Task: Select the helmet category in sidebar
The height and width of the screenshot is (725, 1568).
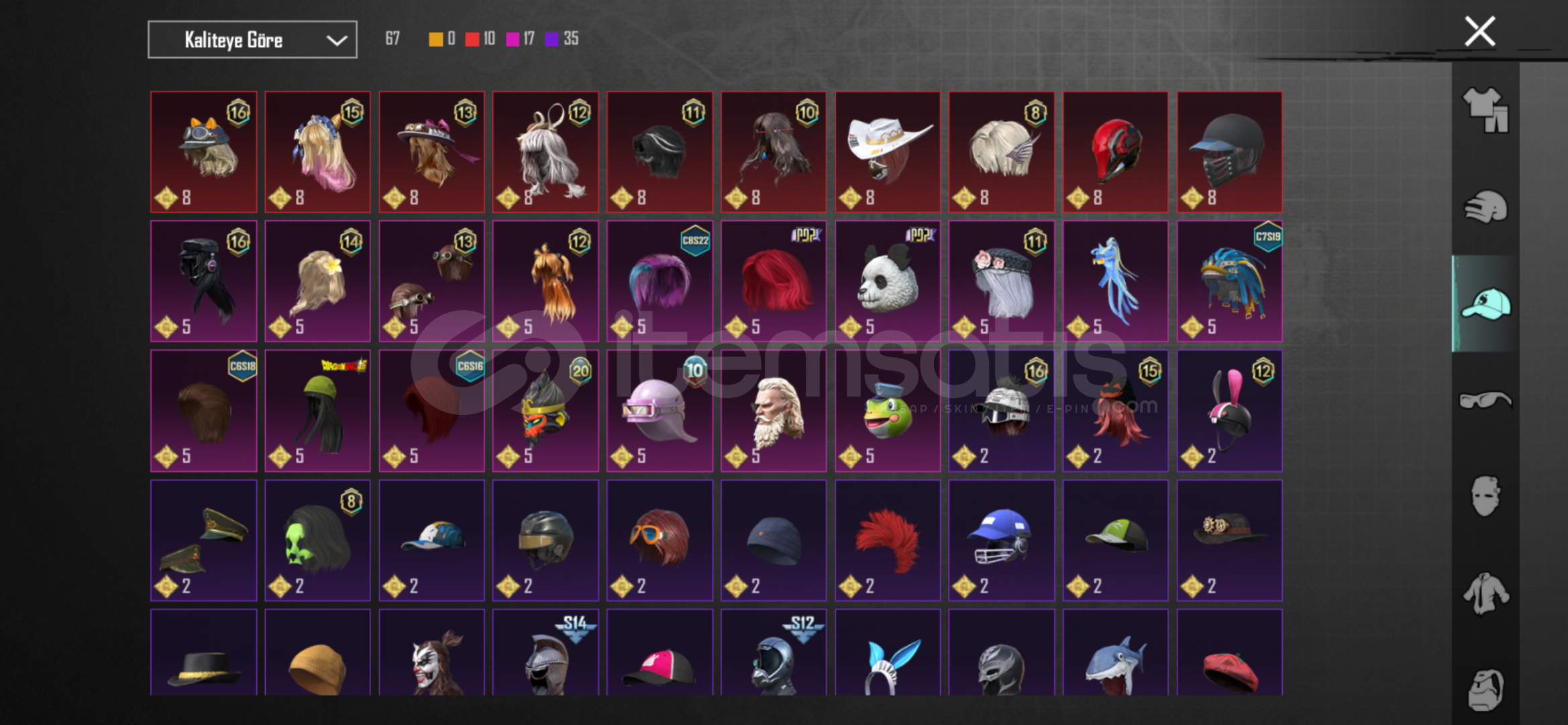Action: click(x=1485, y=207)
